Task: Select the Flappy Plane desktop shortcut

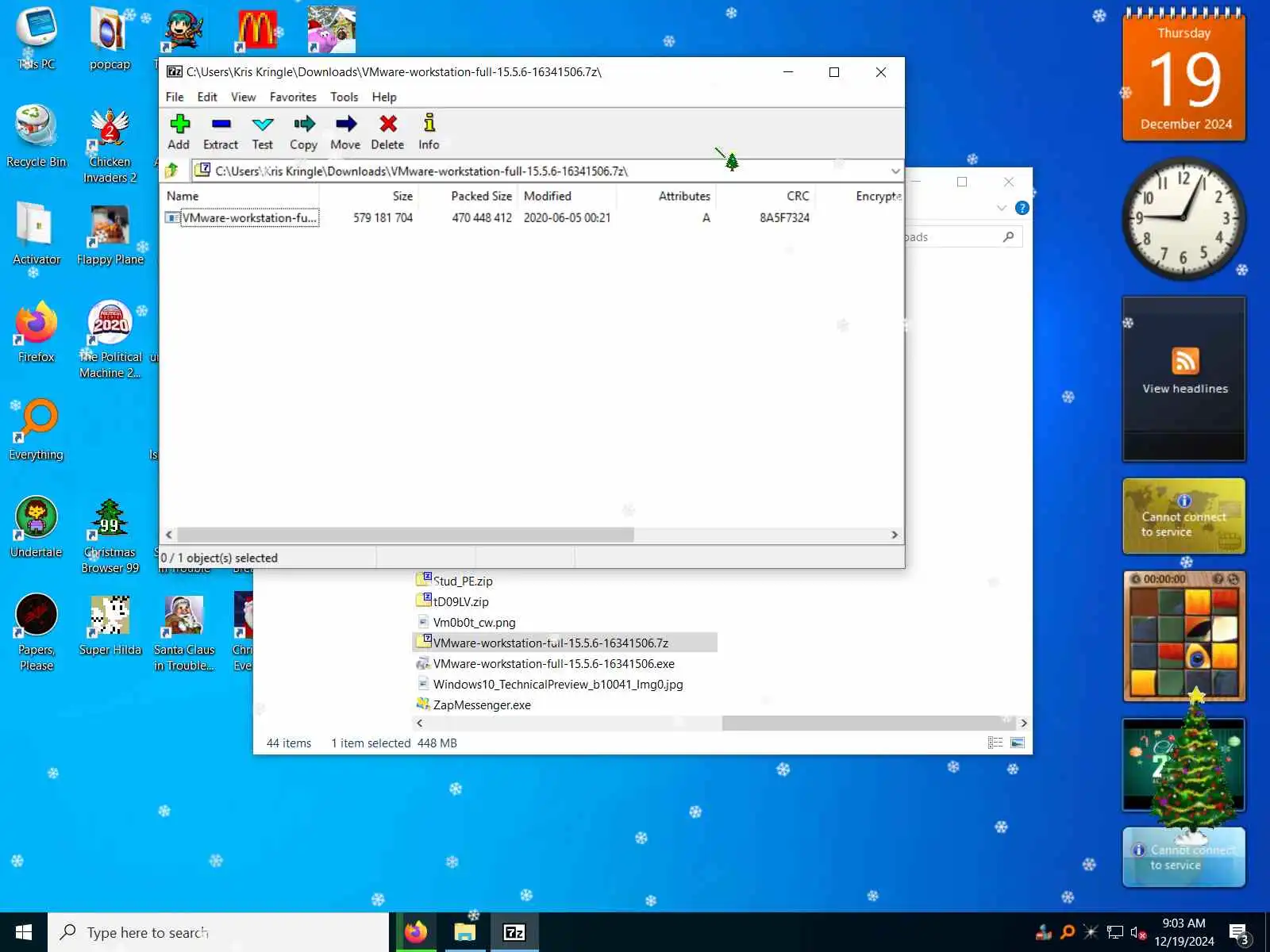Action: (x=110, y=234)
